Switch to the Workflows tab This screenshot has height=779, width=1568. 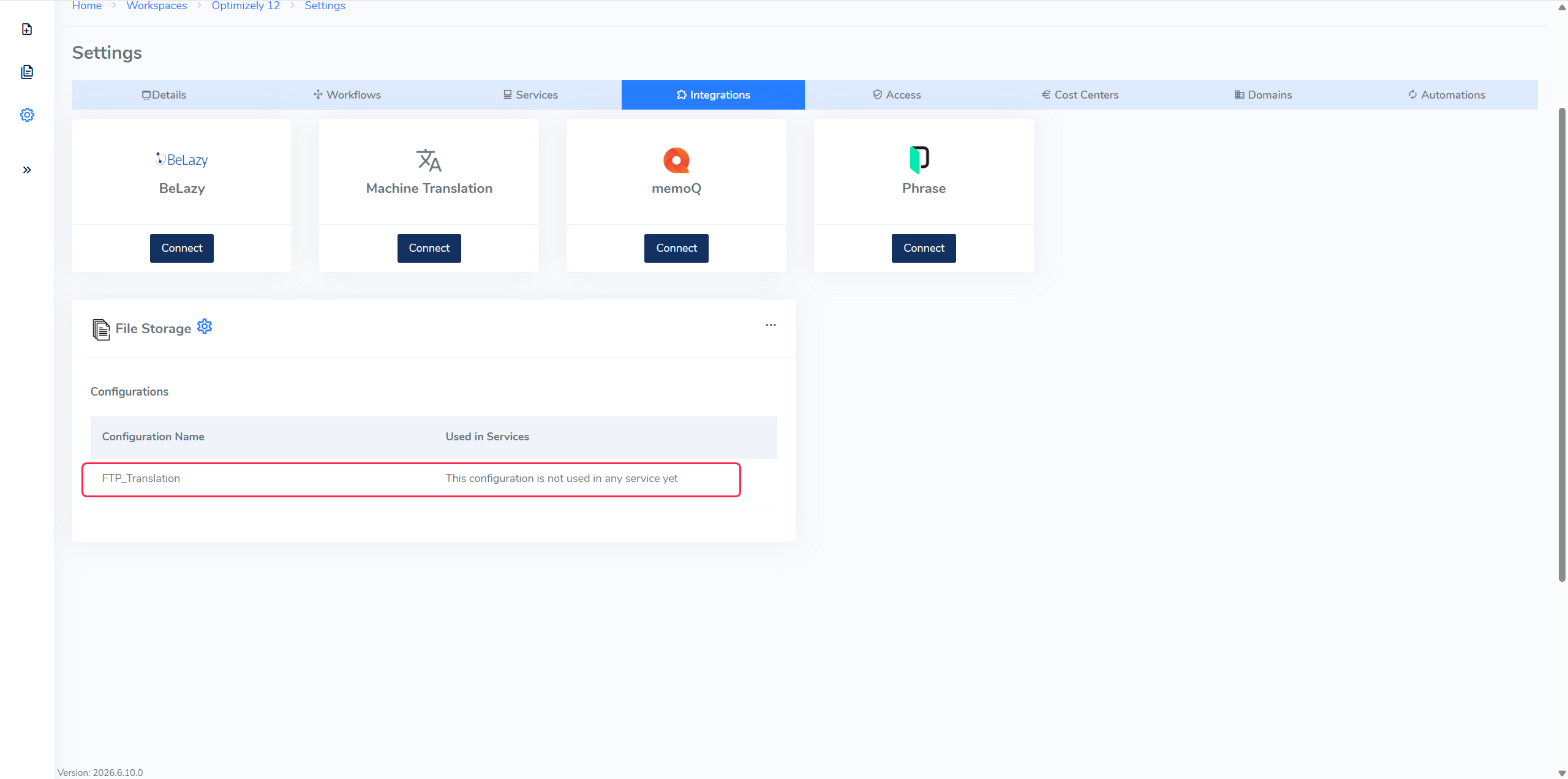[347, 95]
